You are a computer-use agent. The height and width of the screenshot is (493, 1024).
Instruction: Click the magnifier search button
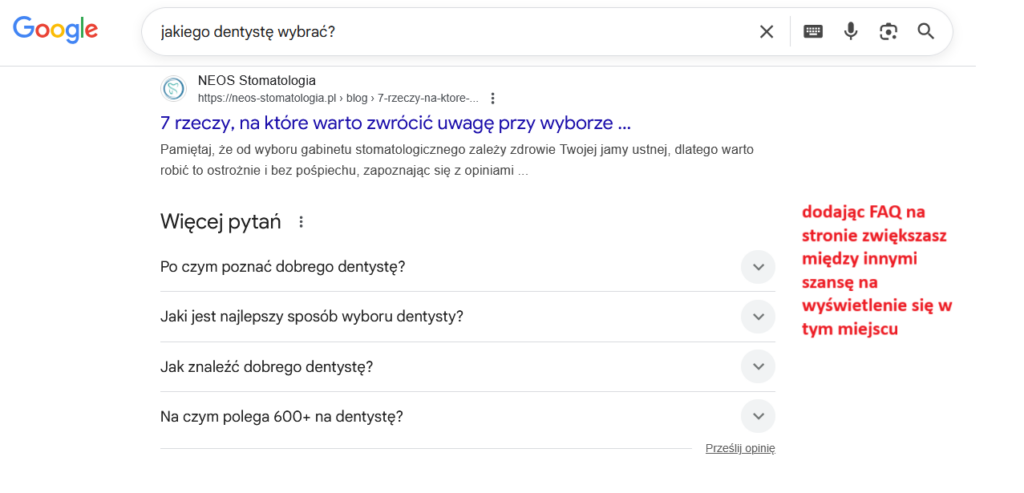pyautogui.click(x=926, y=32)
